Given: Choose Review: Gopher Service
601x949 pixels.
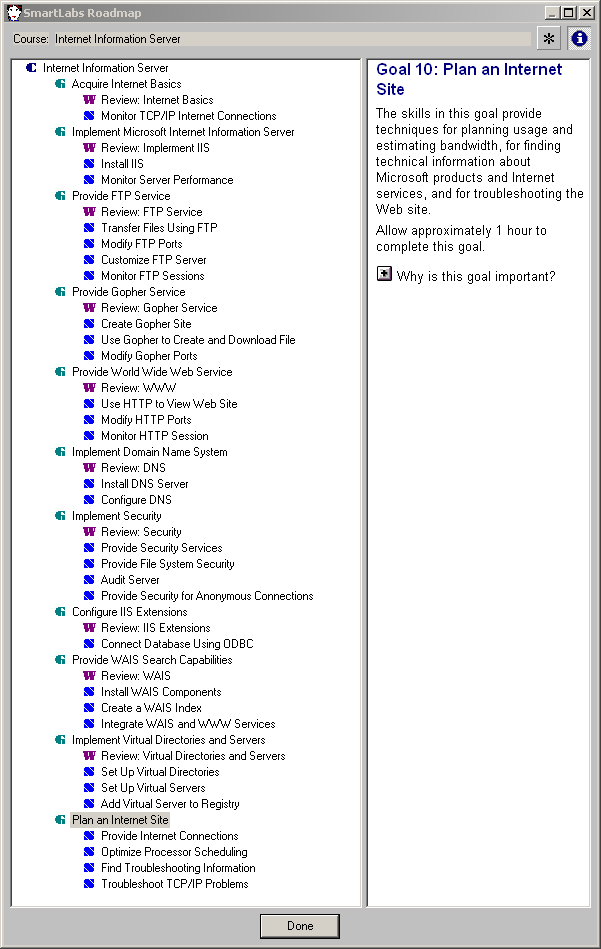Looking at the screenshot, I should pos(159,307).
